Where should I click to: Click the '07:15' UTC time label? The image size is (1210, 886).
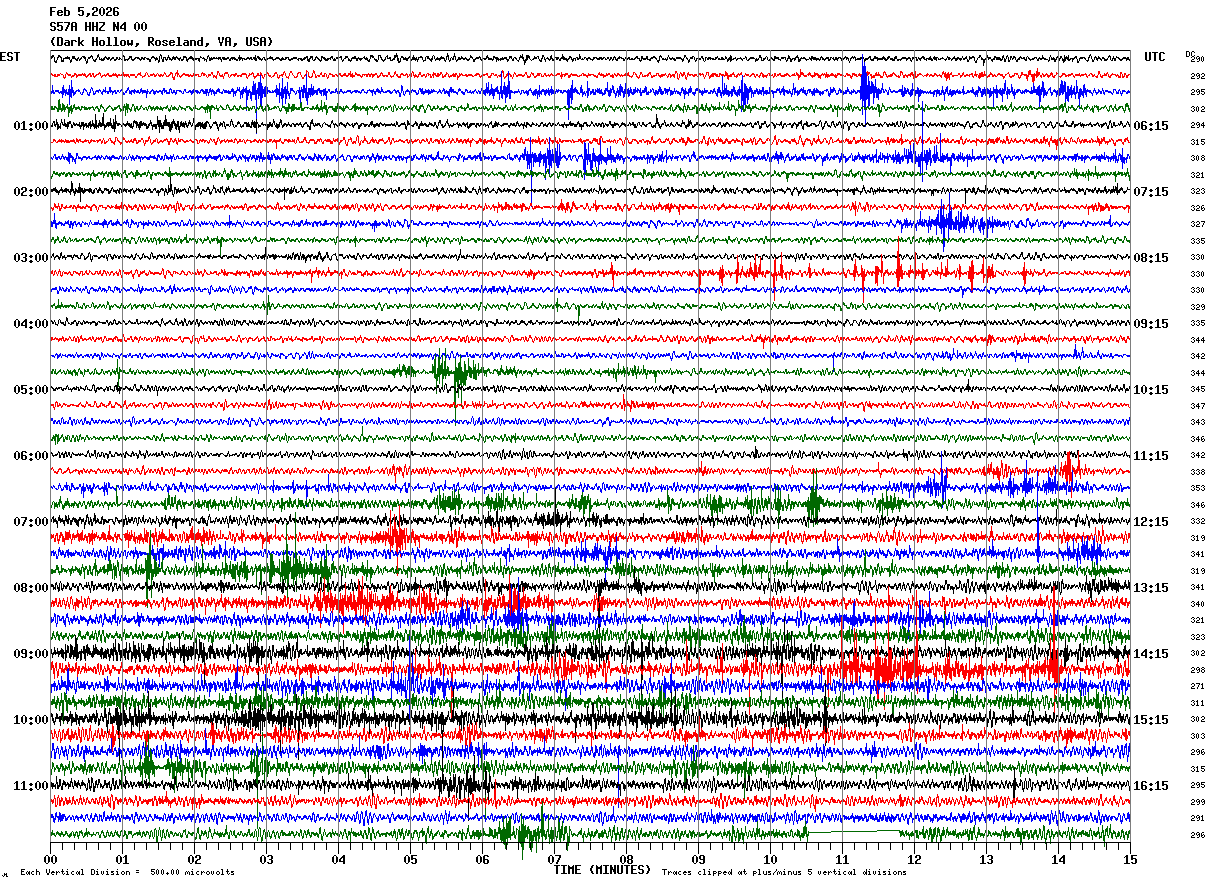[x=1152, y=192]
